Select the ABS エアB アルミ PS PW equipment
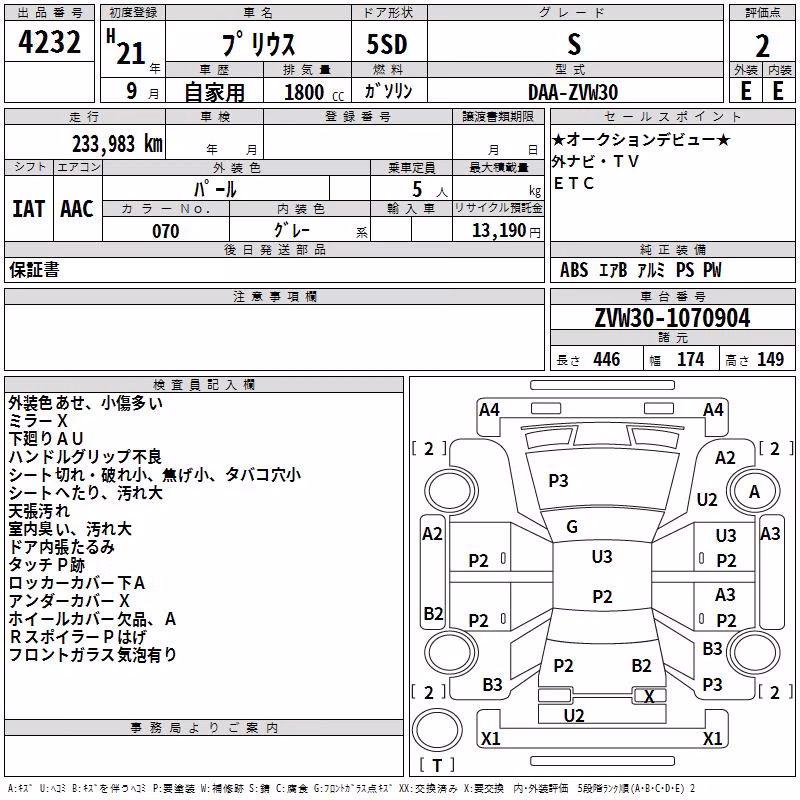 coord(641,270)
